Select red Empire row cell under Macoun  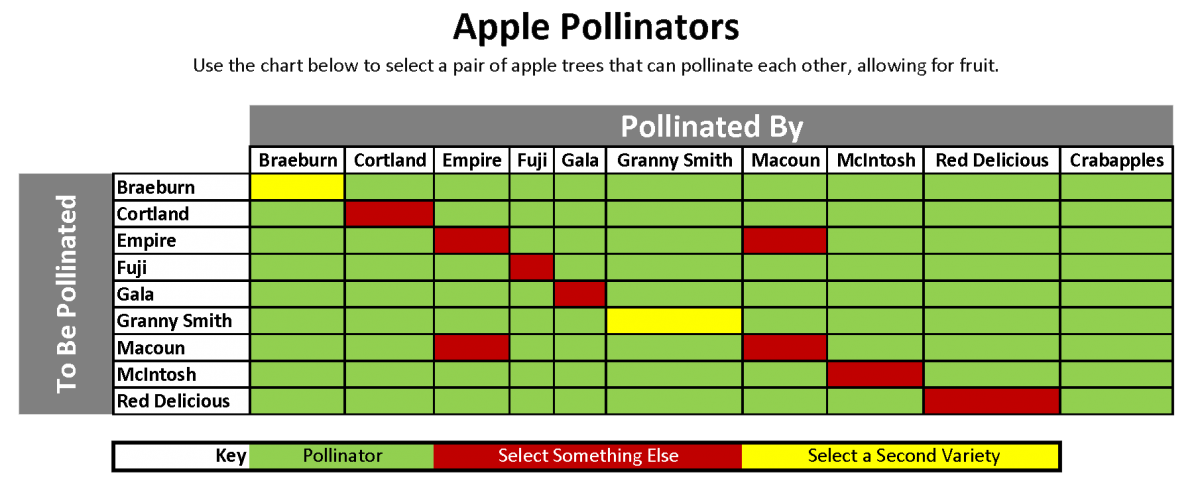tap(784, 241)
